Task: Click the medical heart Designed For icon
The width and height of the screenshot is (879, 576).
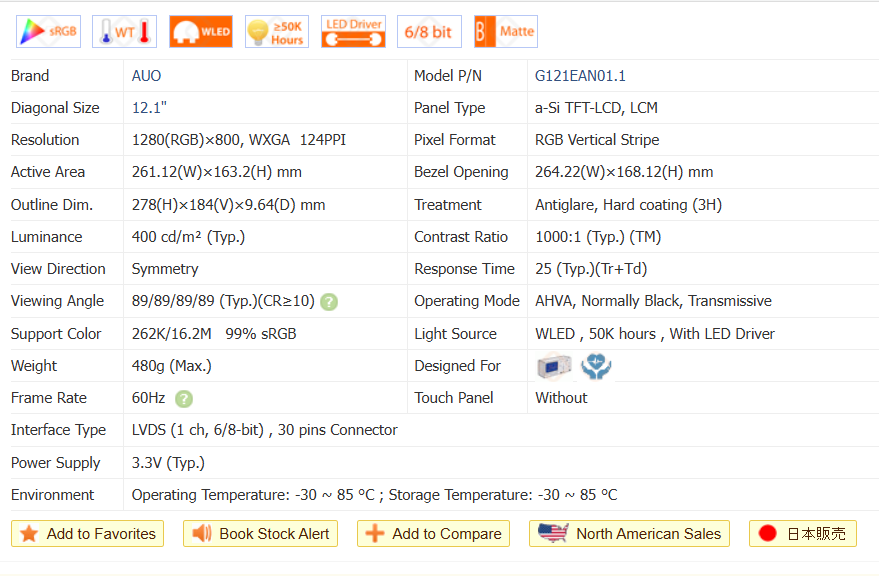Action: (x=597, y=367)
